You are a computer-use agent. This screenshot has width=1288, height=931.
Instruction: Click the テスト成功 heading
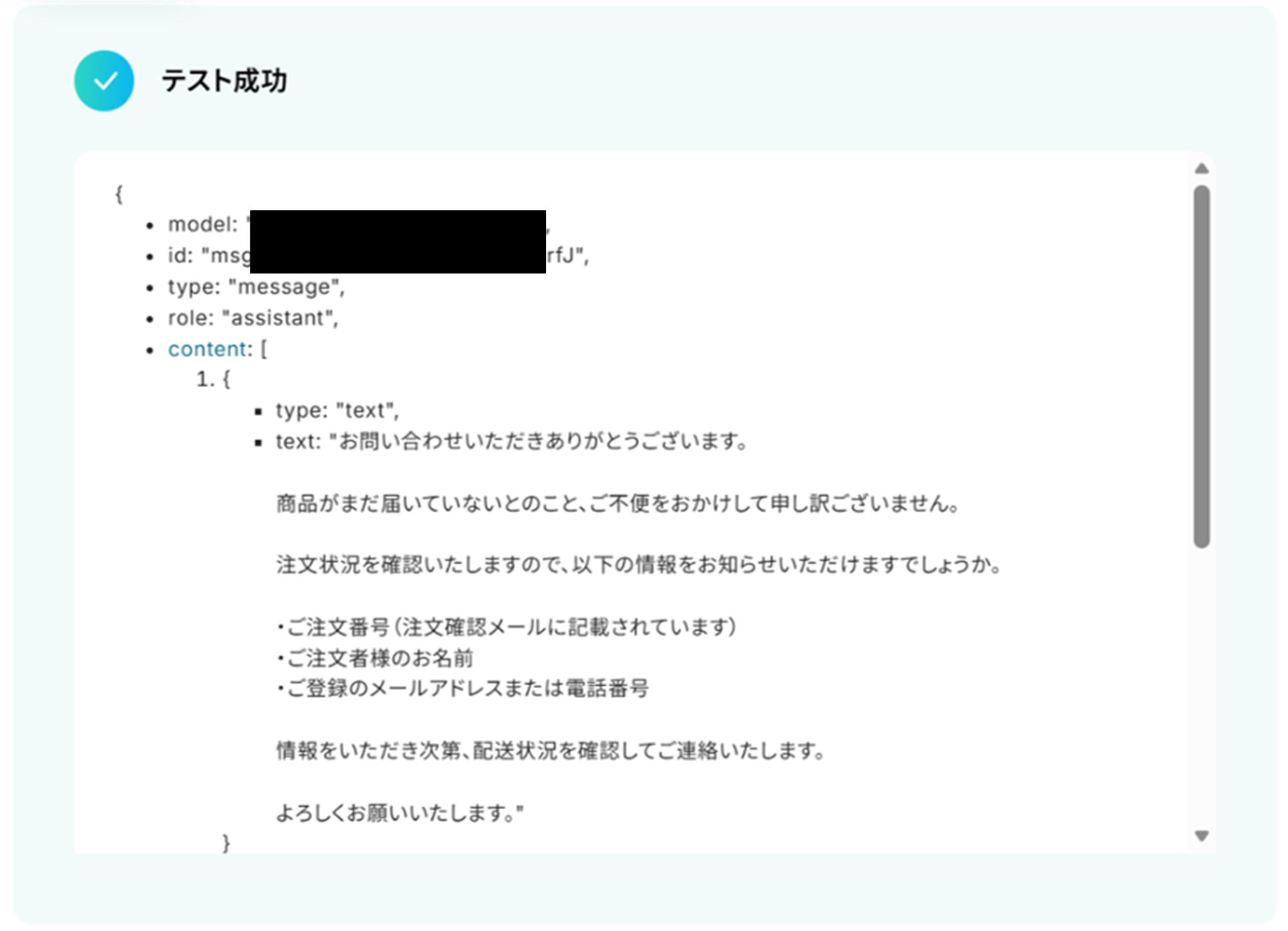225,81
